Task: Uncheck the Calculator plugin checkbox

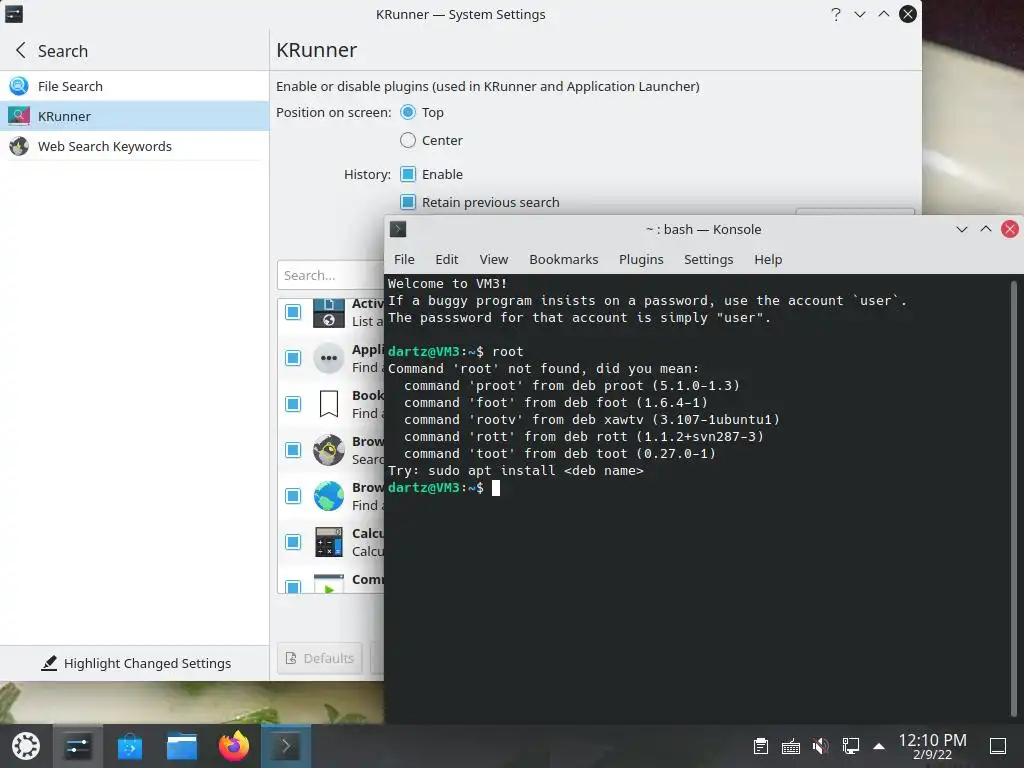Action: (x=293, y=542)
